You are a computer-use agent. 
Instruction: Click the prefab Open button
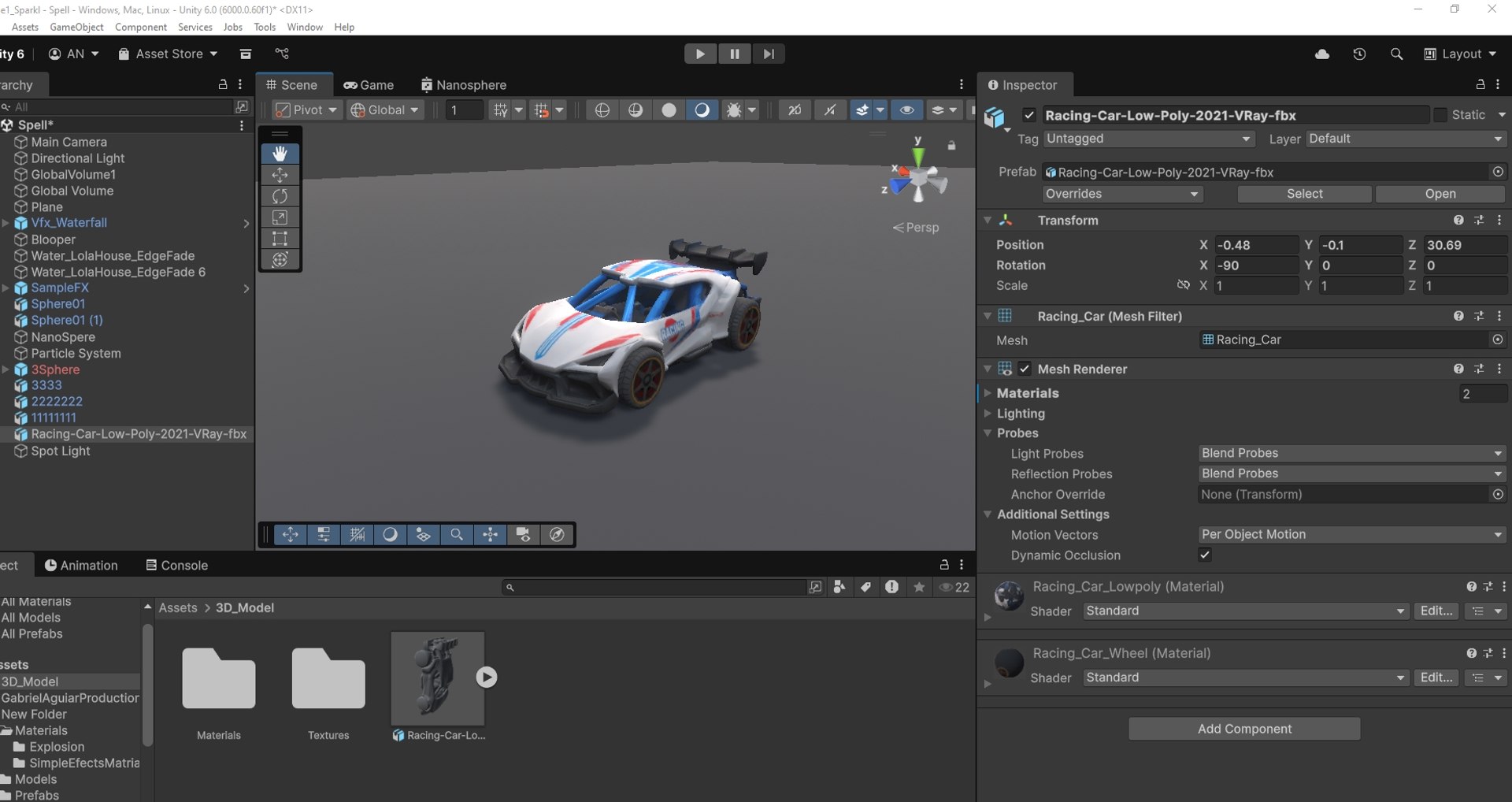tap(1440, 194)
